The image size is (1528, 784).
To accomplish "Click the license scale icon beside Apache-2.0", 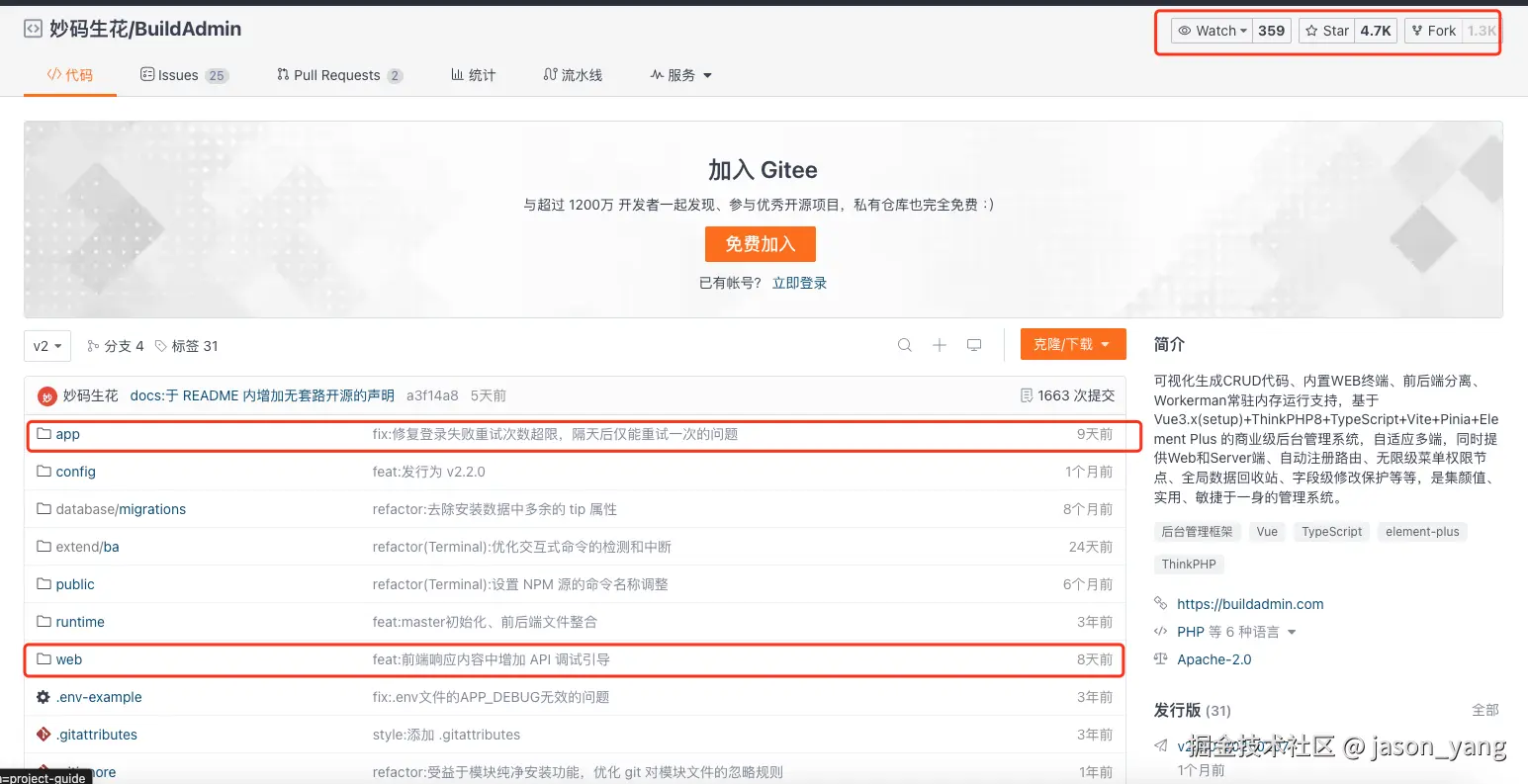I will 1161,659.
